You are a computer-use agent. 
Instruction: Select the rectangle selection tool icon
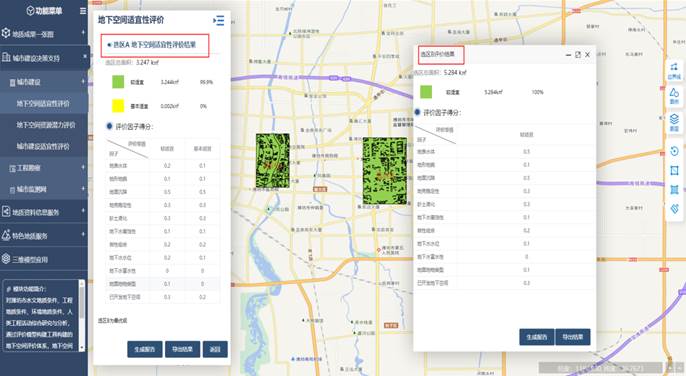pyautogui.click(x=674, y=170)
